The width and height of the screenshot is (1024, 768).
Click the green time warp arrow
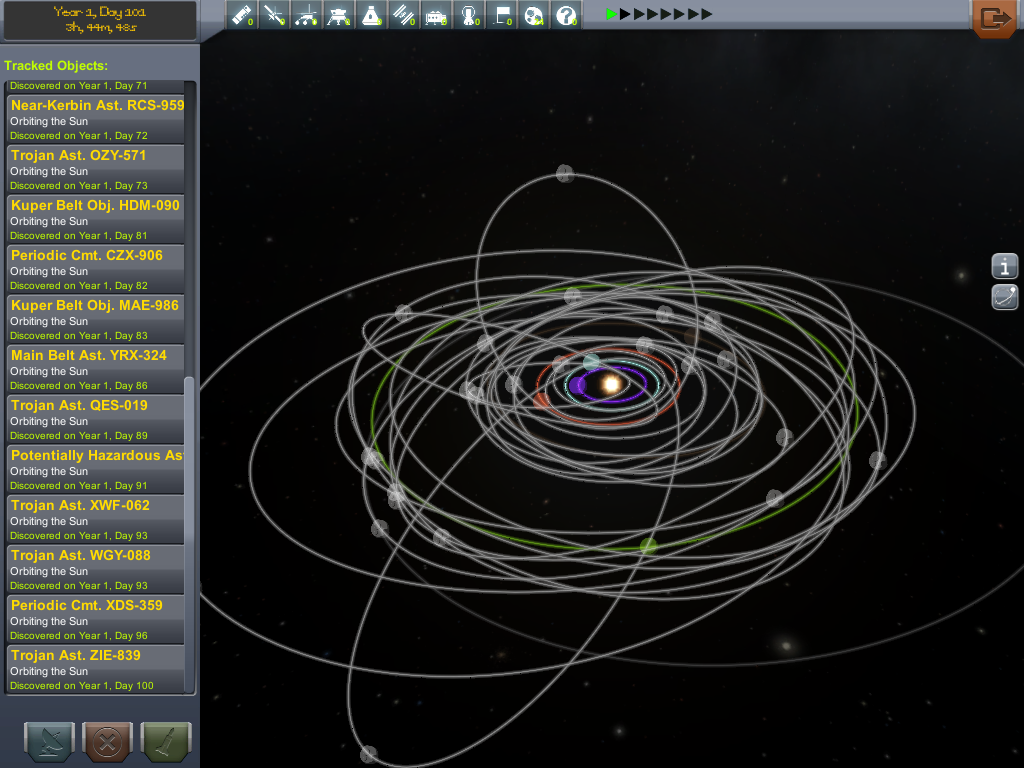(x=612, y=14)
